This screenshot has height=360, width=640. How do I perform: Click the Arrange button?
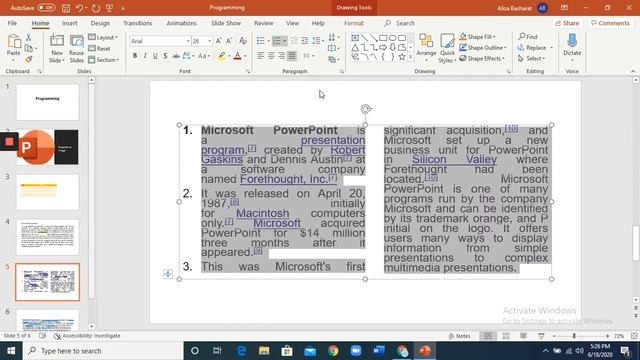pyautogui.click(x=426, y=48)
